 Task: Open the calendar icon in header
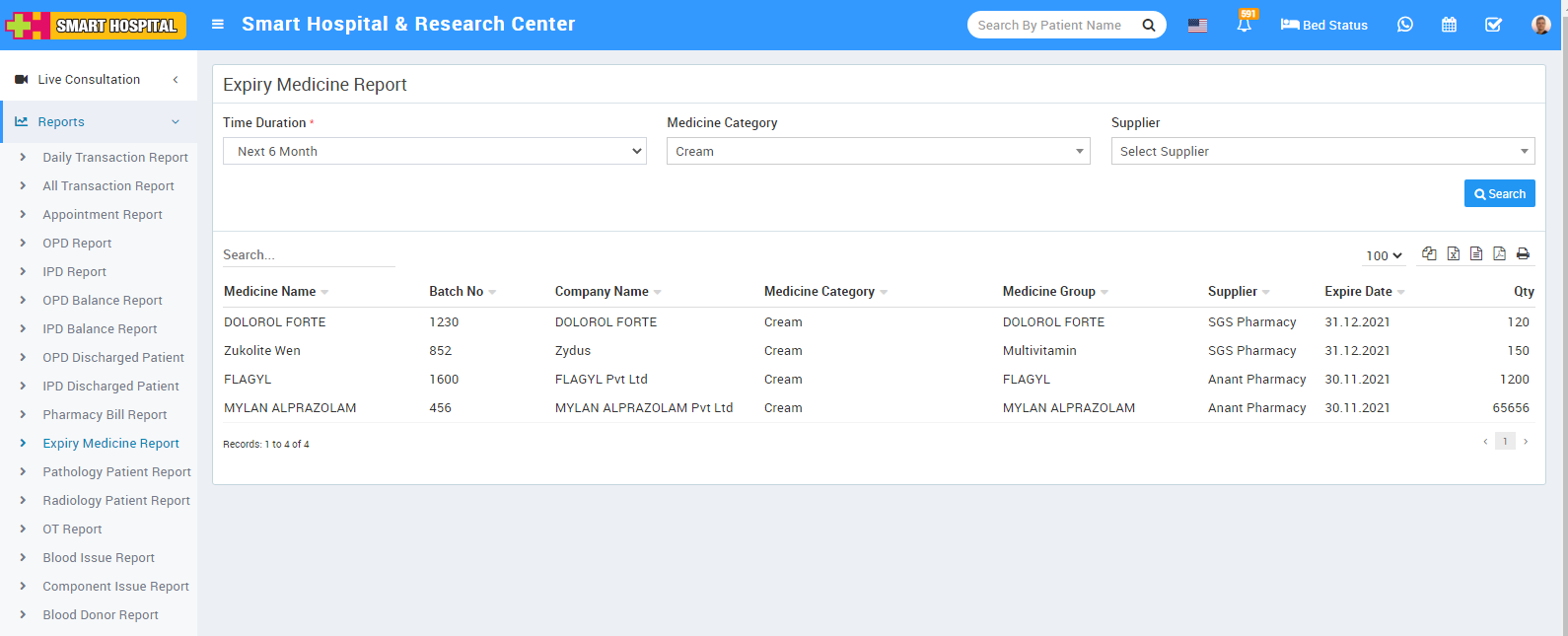tap(1449, 25)
